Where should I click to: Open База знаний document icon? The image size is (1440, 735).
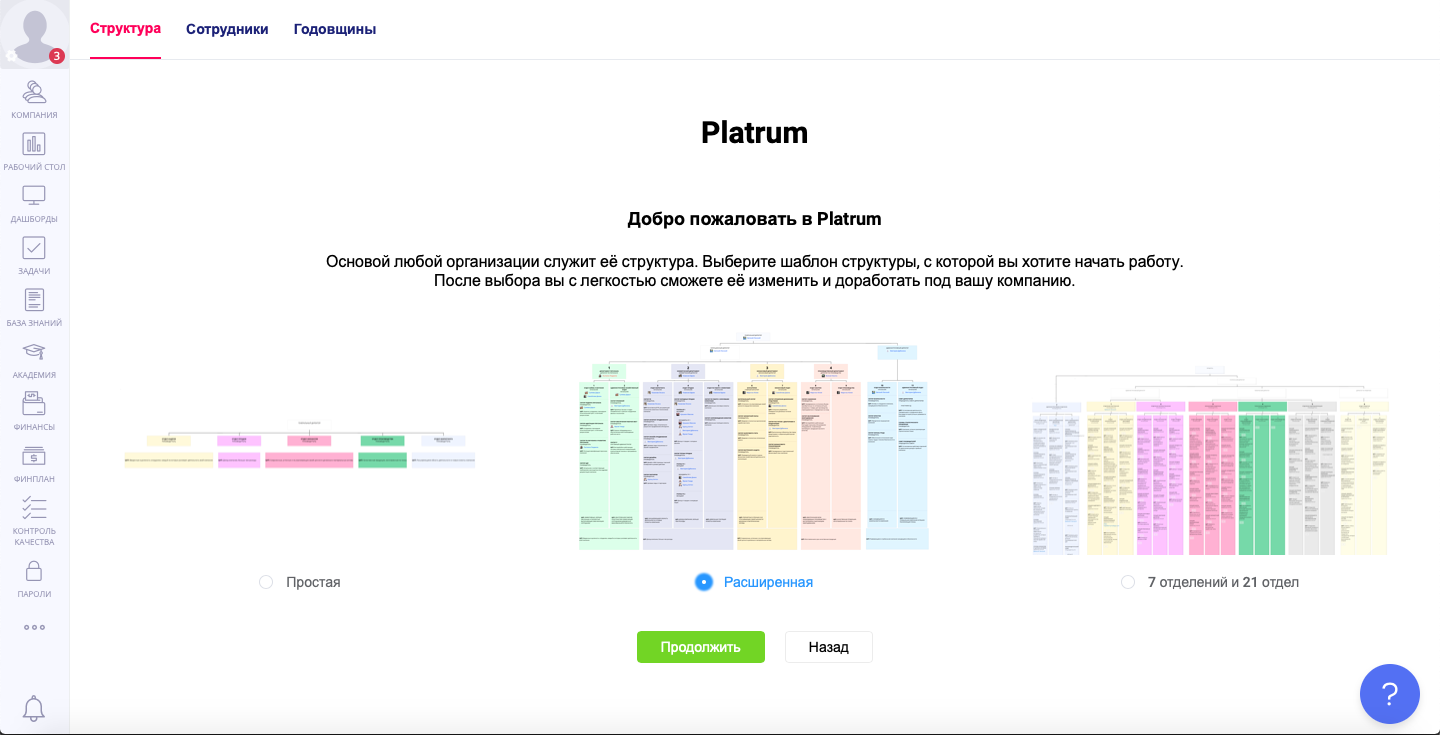[x=34, y=300]
